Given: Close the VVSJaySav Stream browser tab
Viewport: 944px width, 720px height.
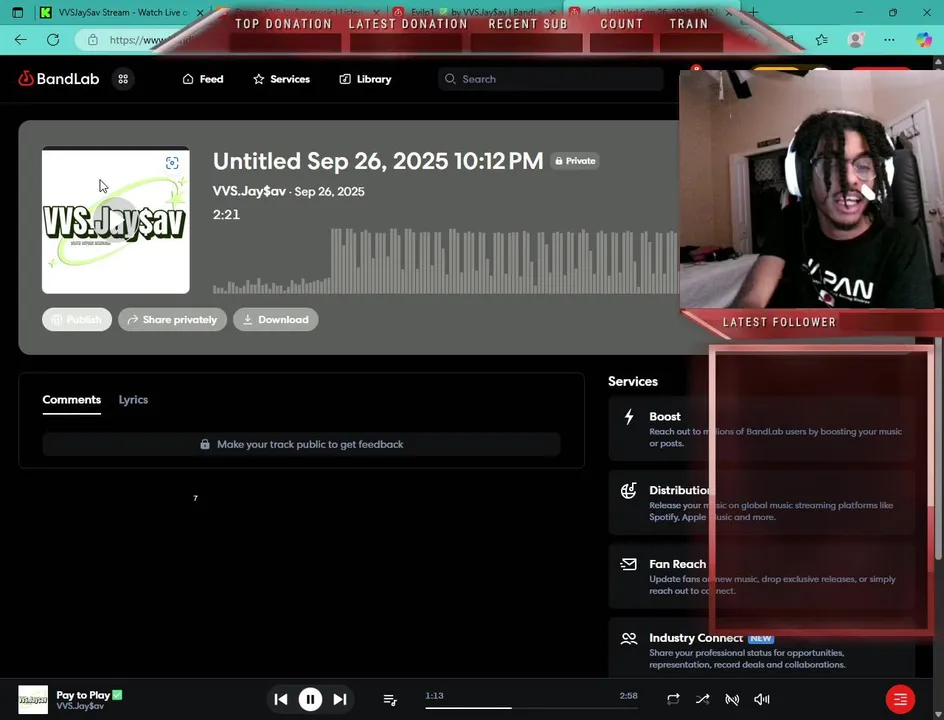Looking at the screenshot, I should 200,13.
